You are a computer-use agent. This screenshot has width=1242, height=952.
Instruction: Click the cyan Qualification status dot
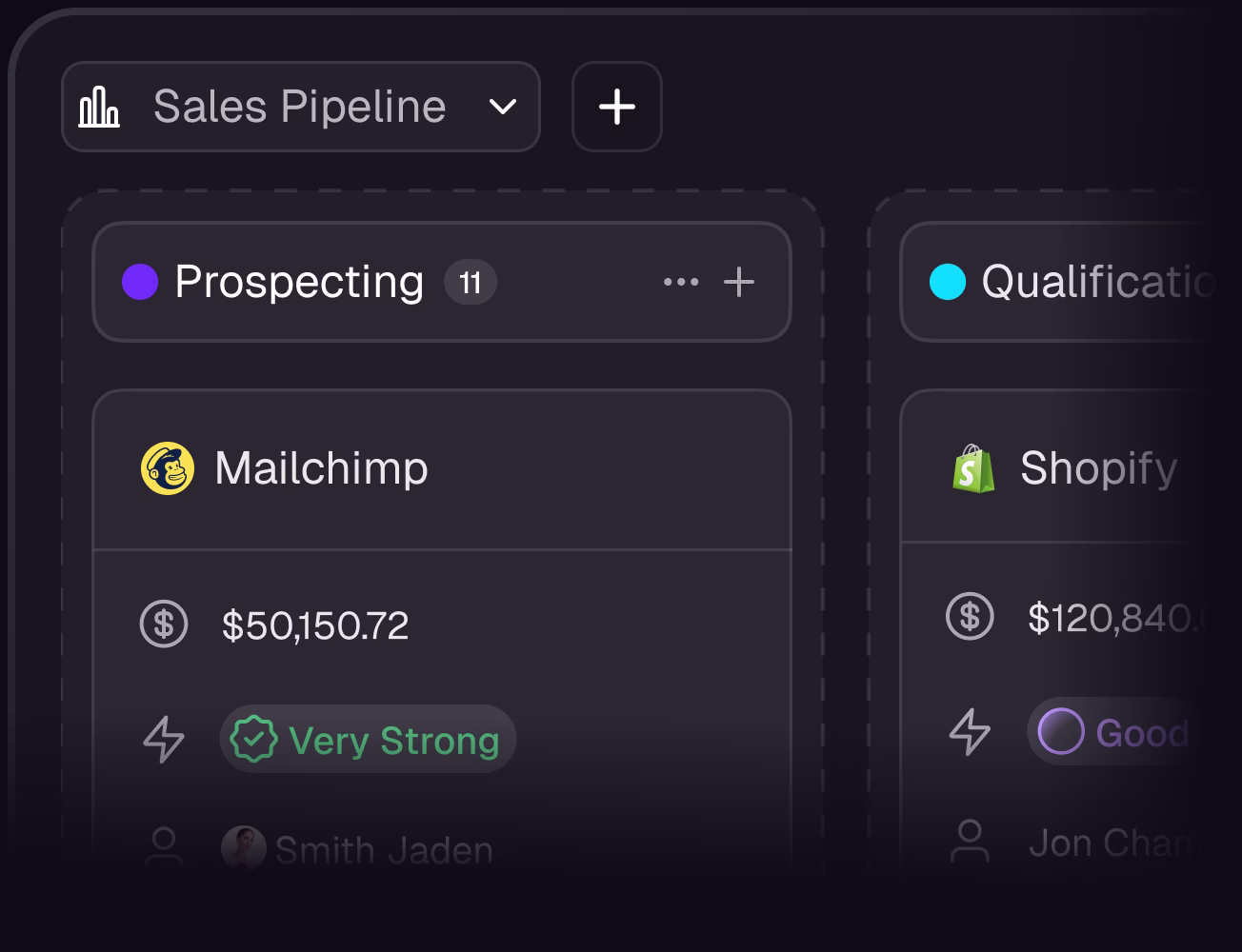[x=947, y=282]
